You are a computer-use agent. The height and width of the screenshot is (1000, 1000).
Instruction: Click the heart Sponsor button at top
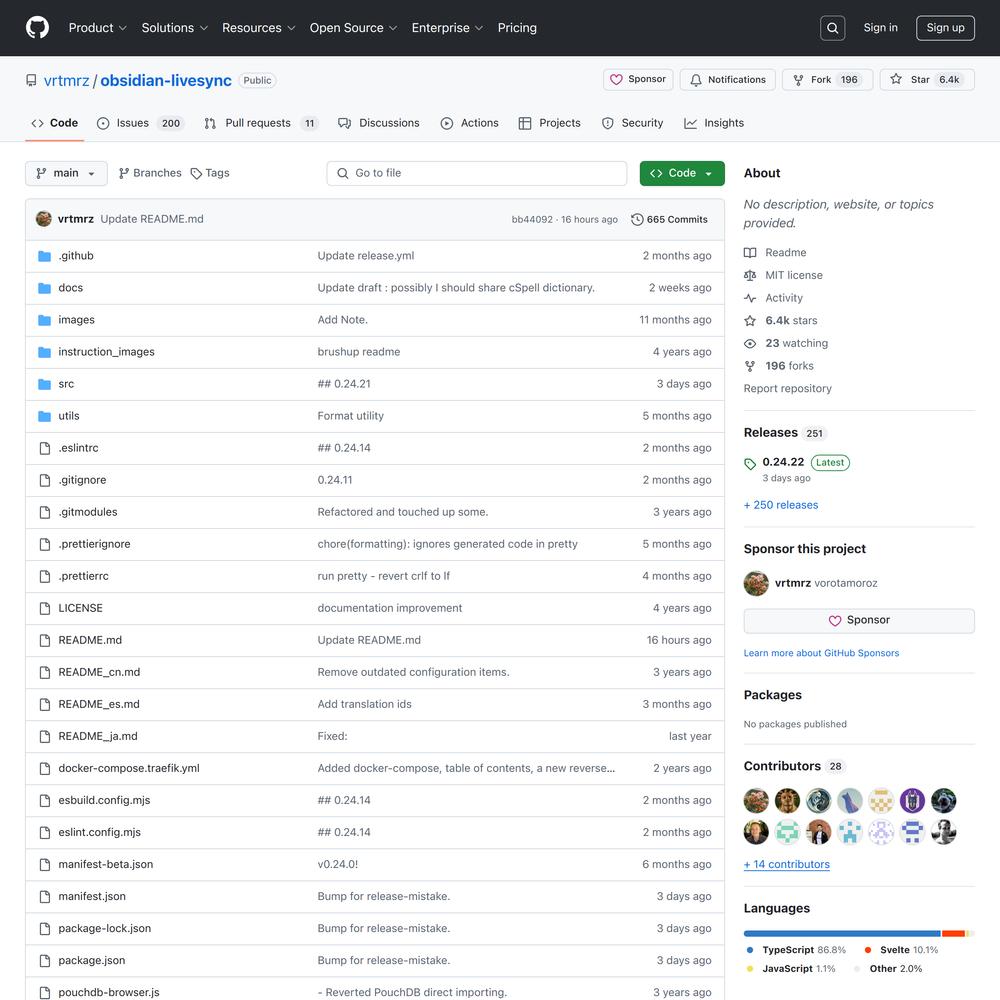pos(638,80)
